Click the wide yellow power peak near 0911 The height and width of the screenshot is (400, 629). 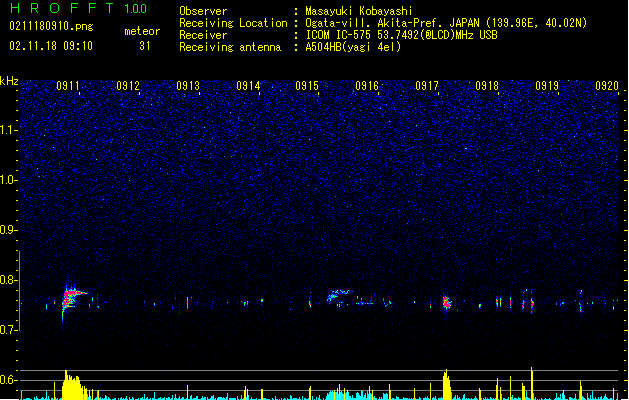(x=72, y=386)
